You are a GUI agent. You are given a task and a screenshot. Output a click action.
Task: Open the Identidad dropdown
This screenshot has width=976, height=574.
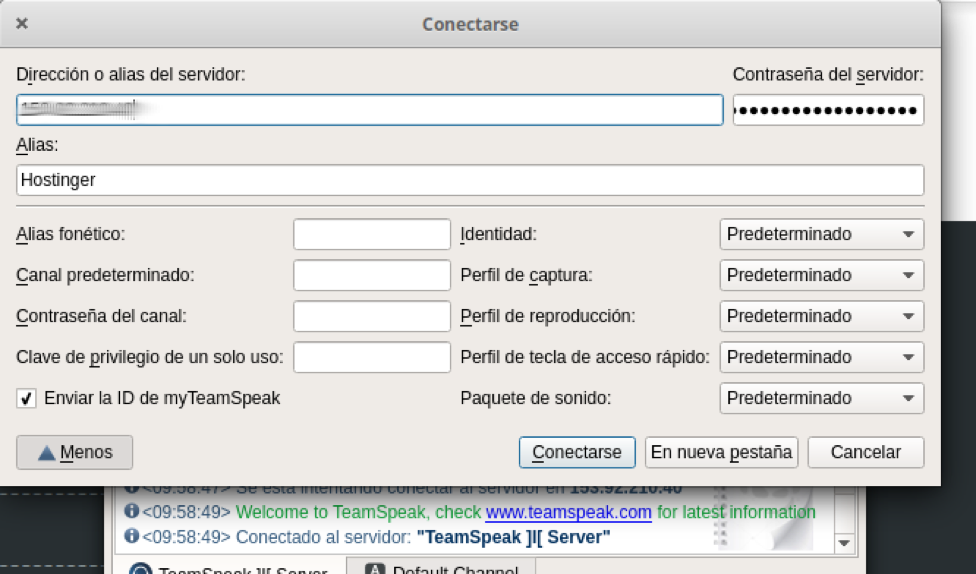pos(821,234)
